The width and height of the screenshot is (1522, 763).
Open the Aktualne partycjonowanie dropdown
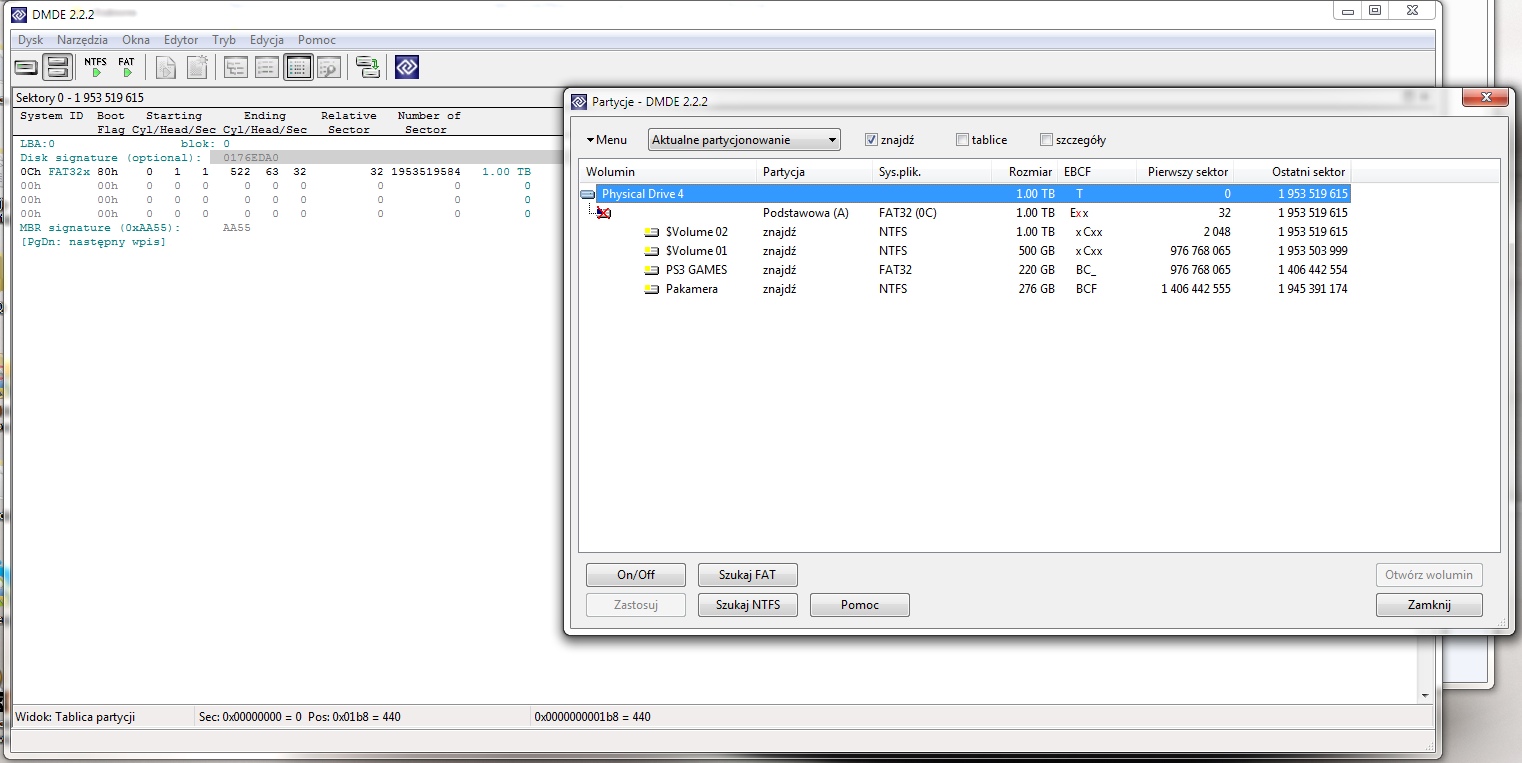pyautogui.click(x=744, y=140)
